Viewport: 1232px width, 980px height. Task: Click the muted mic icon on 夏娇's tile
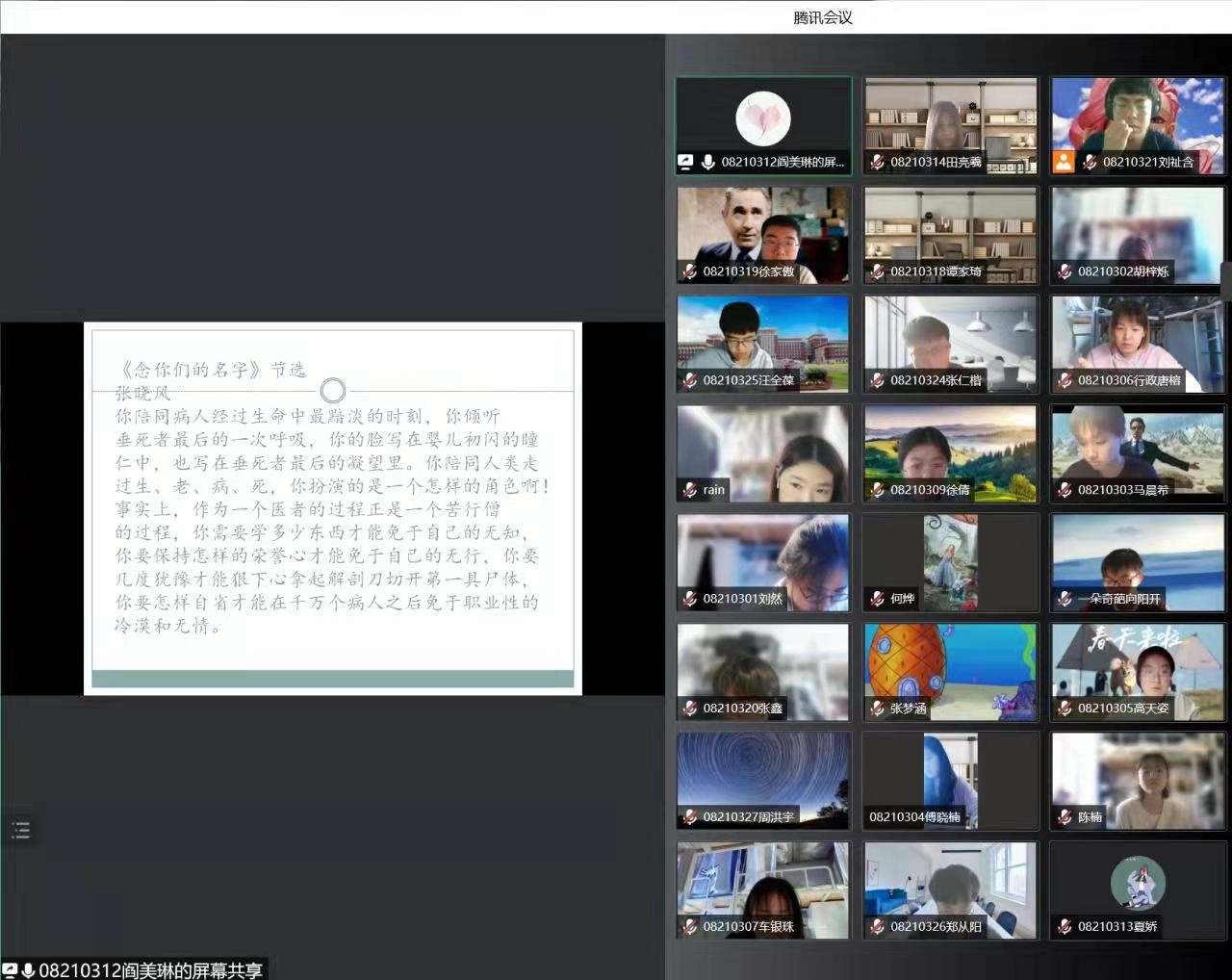point(1065,926)
